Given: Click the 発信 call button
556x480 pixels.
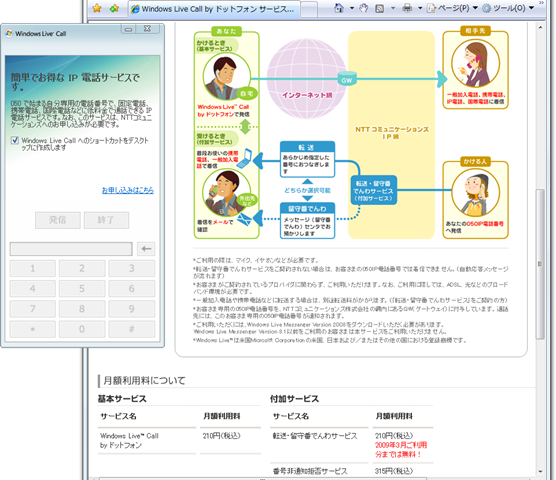Looking at the screenshot, I should click(57, 220).
